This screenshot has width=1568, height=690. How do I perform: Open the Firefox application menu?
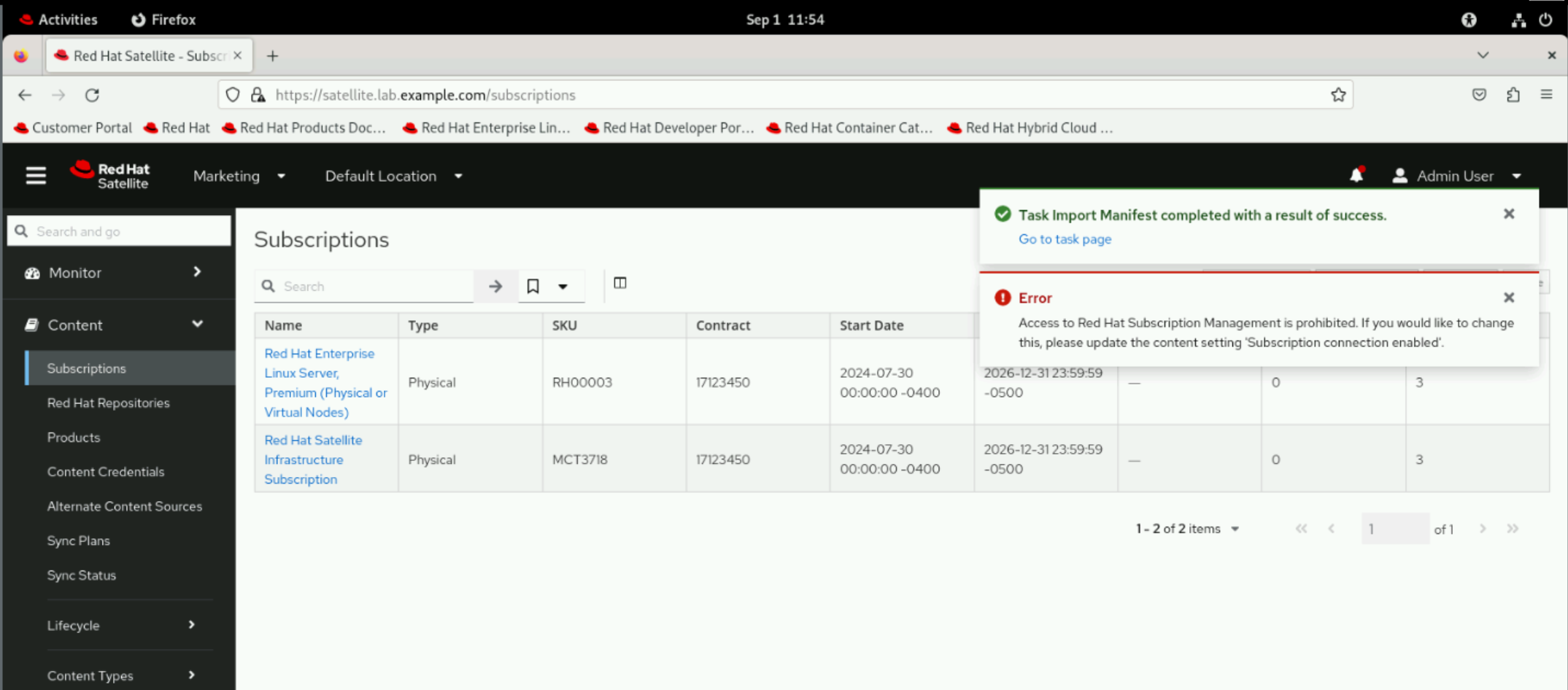tap(1546, 95)
